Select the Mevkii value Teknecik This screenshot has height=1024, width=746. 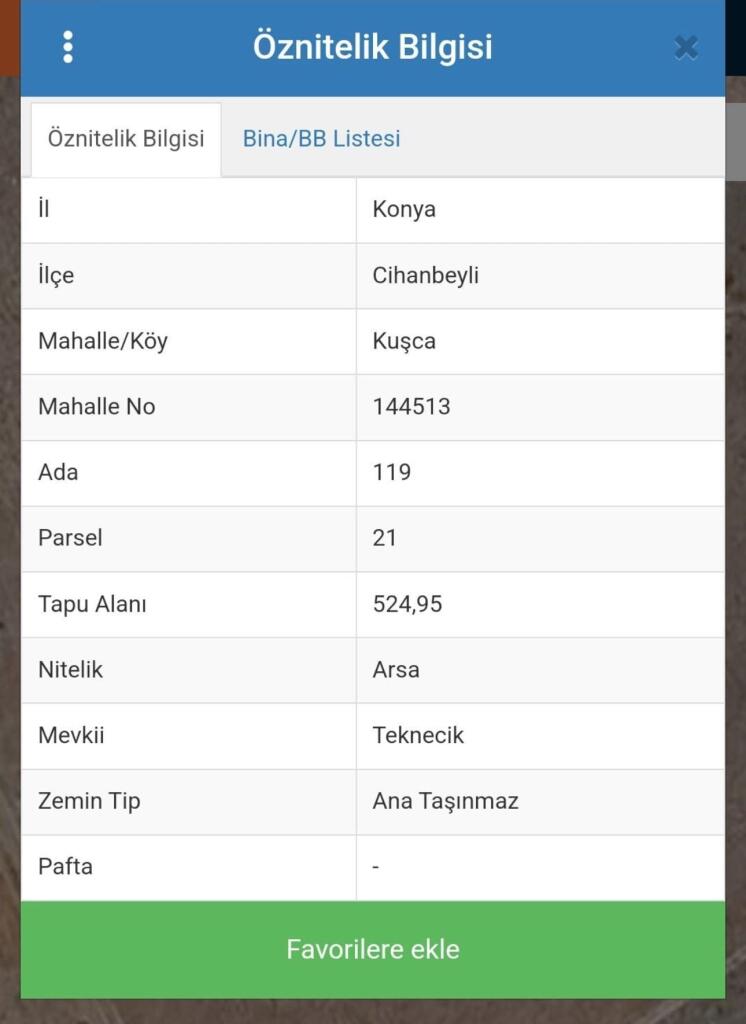418,736
